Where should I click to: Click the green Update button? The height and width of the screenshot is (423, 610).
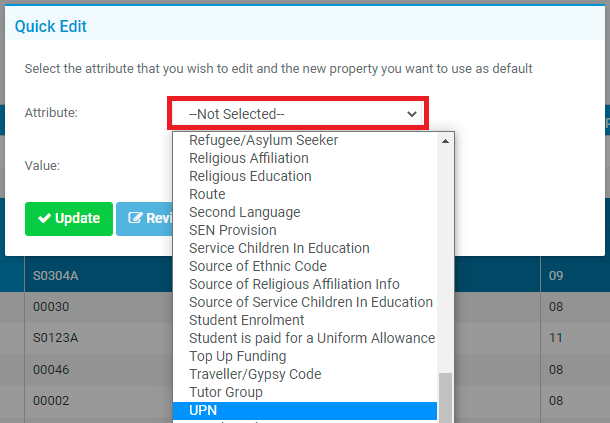pos(69,219)
